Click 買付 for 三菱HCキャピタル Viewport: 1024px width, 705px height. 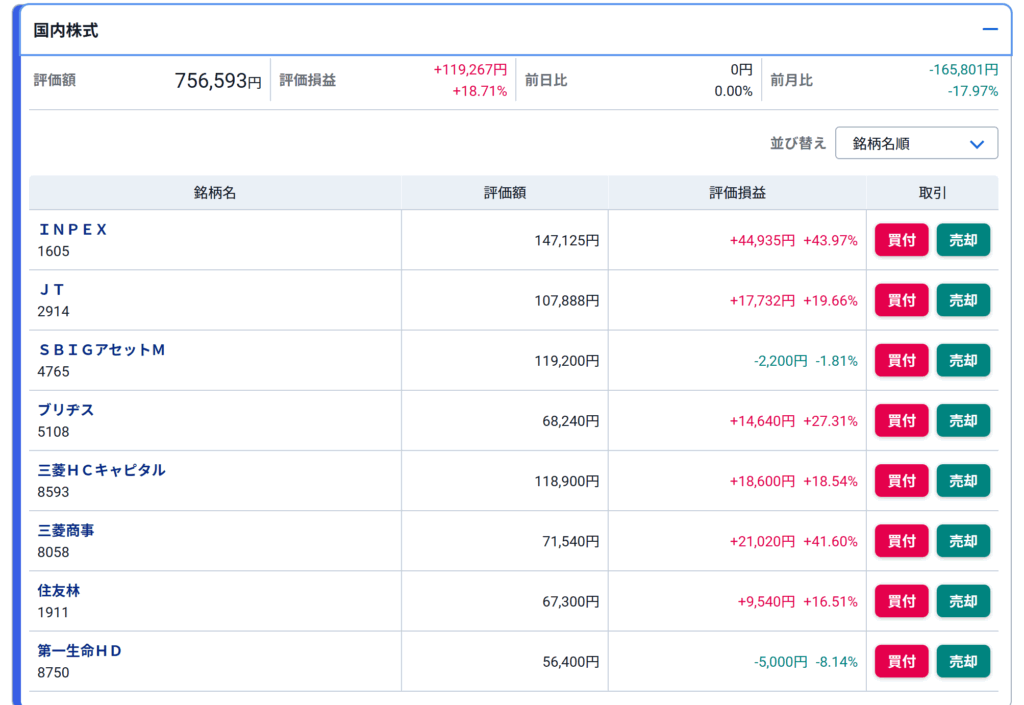tap(901, 481)
